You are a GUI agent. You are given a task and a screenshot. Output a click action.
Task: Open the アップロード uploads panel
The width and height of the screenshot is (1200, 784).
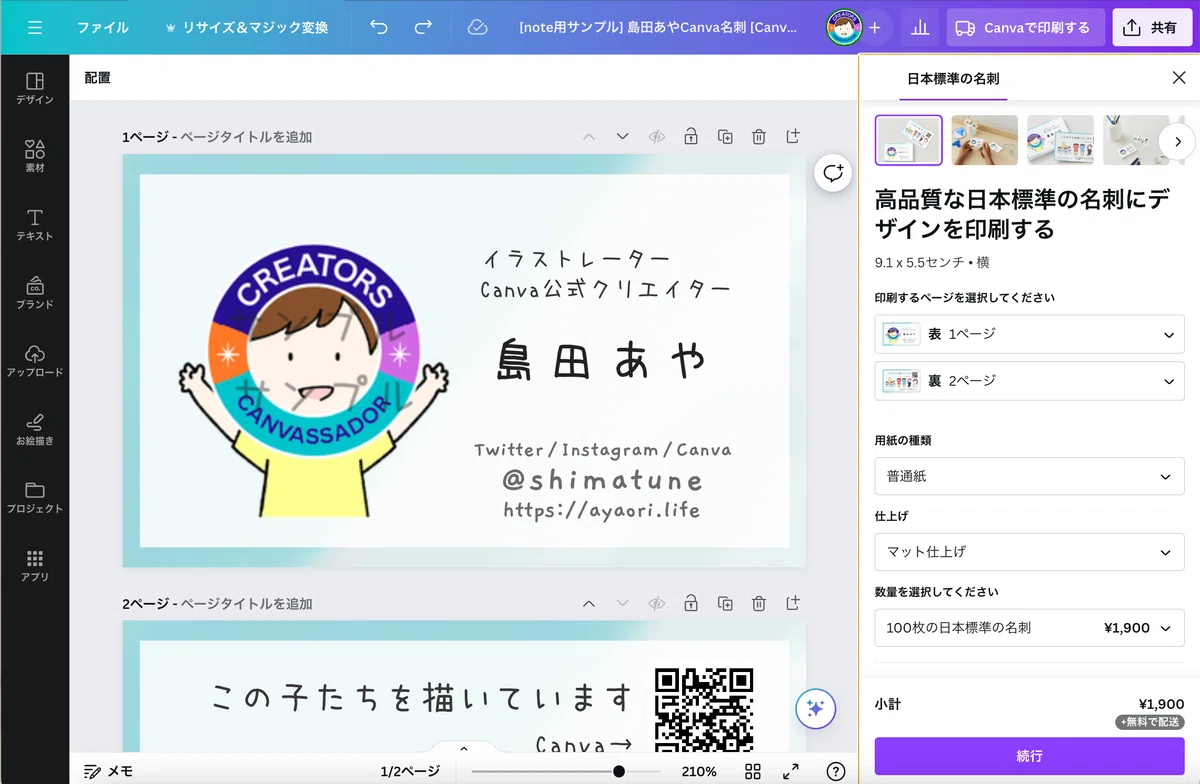point(34,360)
